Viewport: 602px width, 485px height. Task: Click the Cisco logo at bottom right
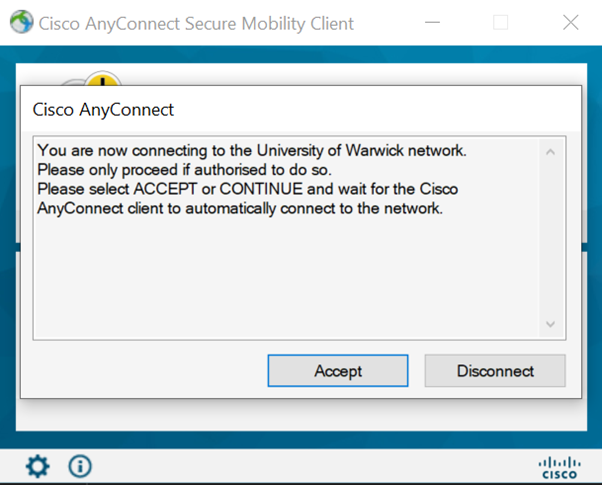559,467
